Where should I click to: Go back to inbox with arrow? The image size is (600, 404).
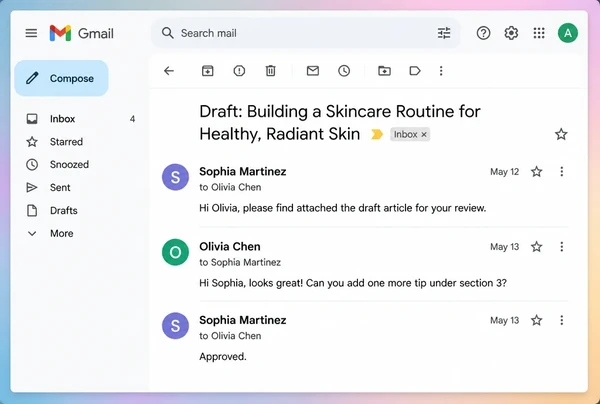pos(169,71)
